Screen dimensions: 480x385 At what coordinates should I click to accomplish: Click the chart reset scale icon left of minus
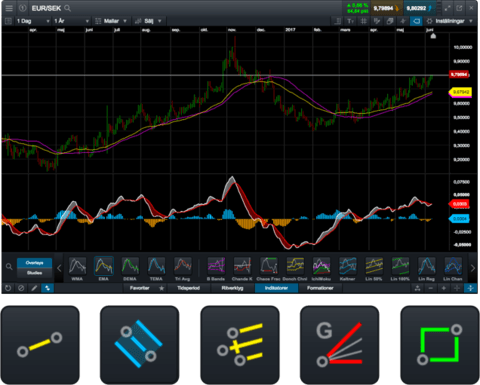point(418,288)
